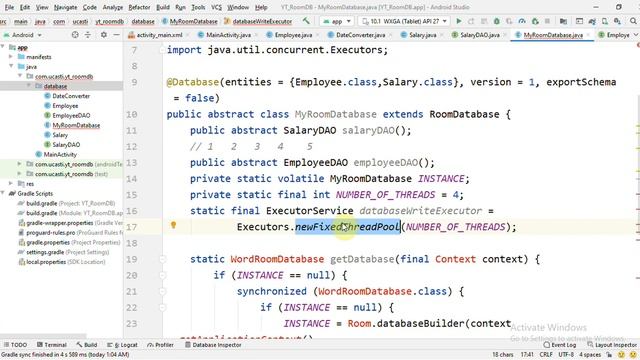Open the SDK Manager icon
Screen dimensions: 640x360
click(x=617, y=21)
